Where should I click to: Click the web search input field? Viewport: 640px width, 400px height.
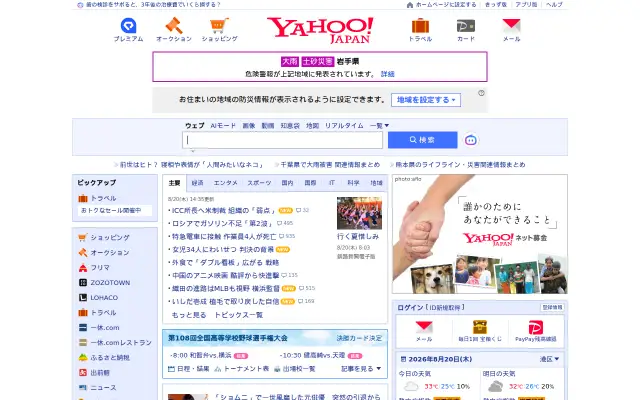282,140
